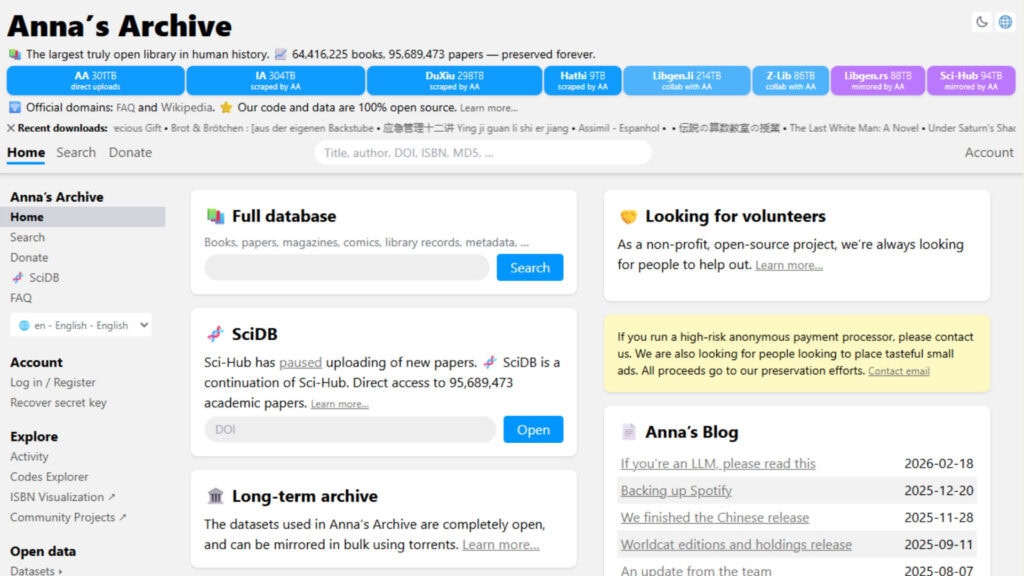
Task: Open blog post Backing up Spotify
Action: pyautogui.click(x=676, y=490)
